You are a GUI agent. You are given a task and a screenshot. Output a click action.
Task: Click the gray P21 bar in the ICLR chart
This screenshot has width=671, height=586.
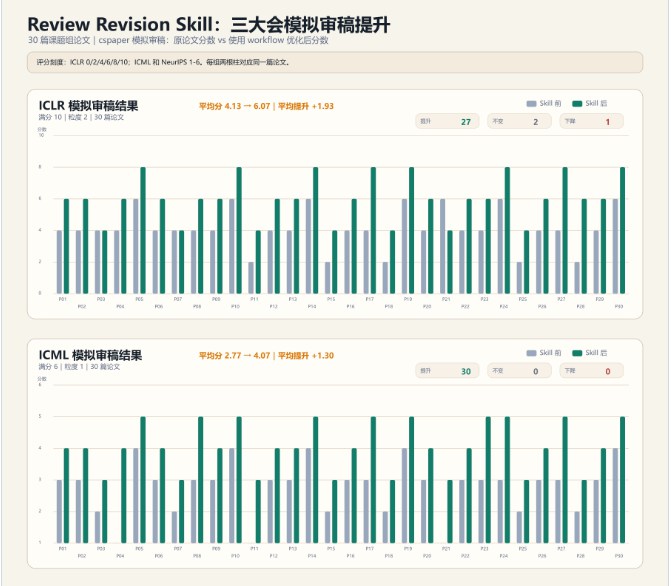pyautogui.click(x=442, y=246)
